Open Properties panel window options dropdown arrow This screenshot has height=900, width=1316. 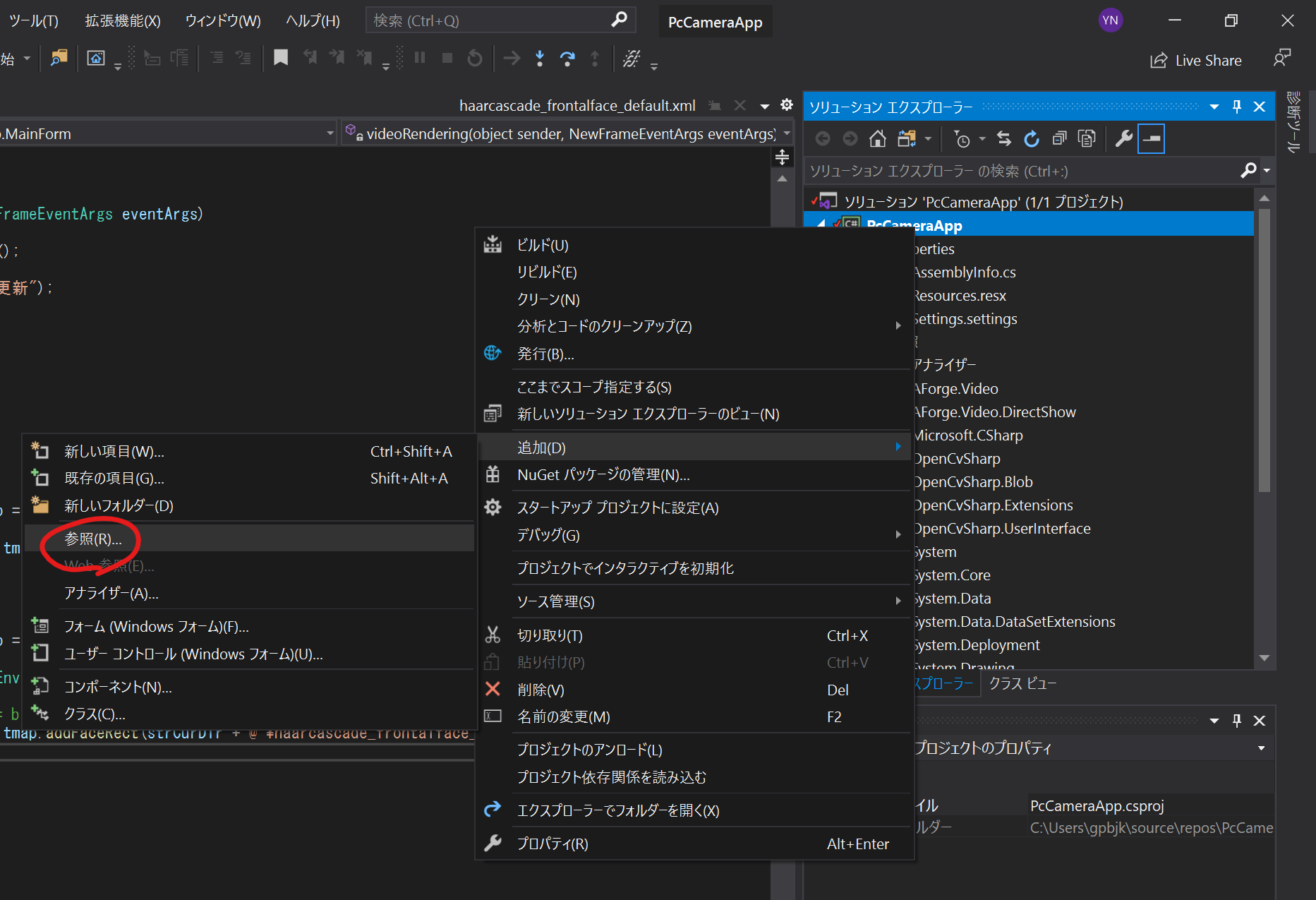[x=1214, y=721]
